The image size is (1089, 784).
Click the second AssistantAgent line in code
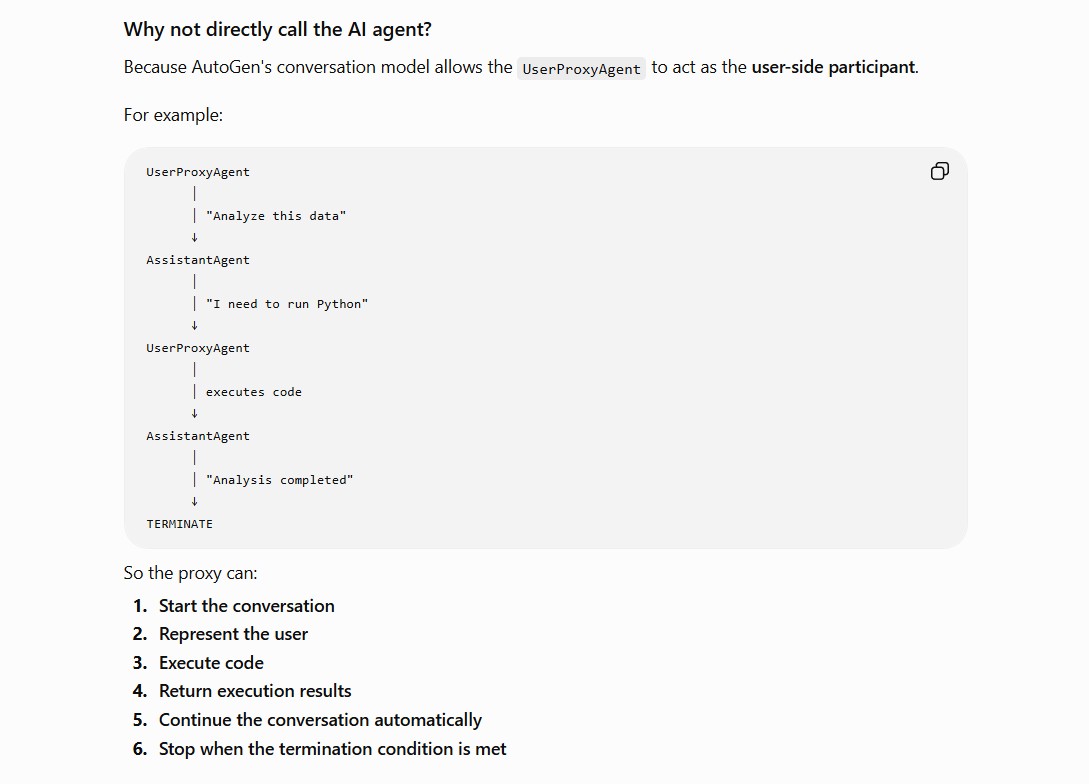(198, 436)
